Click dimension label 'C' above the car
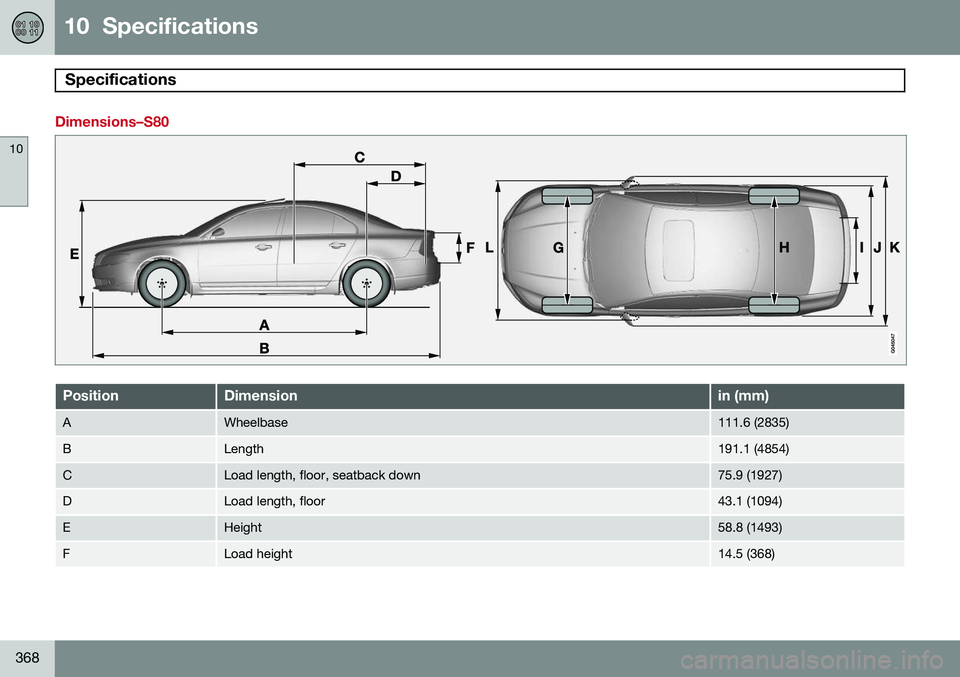Viewport: 960px width, 677px height. (x=359, y=157)
